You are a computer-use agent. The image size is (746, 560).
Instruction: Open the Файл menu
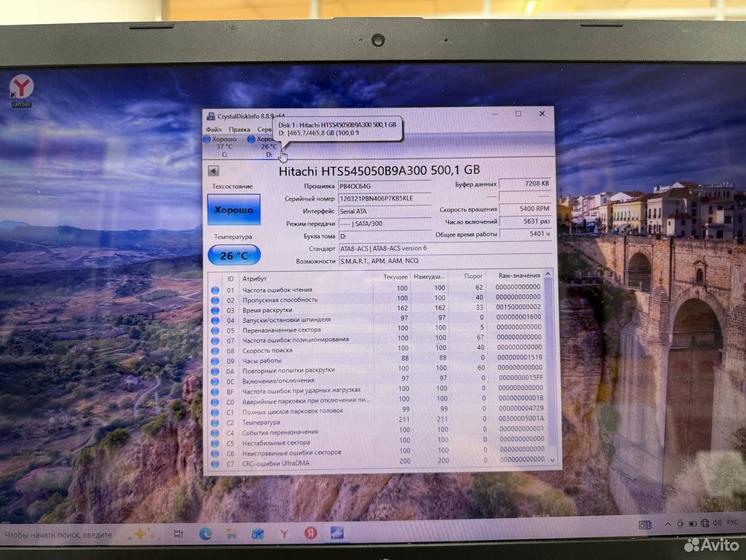[214, 129]
